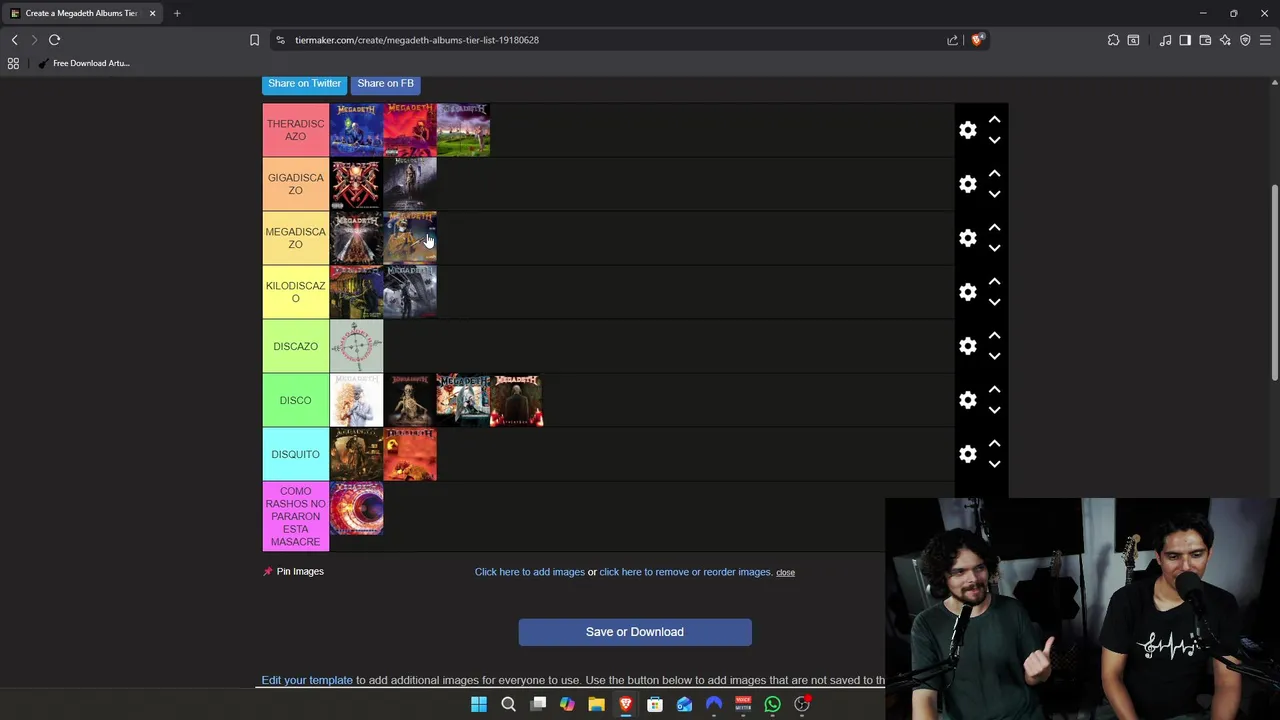
Task: Open Microsoft Store from taskbar
Action: [655, 704]
